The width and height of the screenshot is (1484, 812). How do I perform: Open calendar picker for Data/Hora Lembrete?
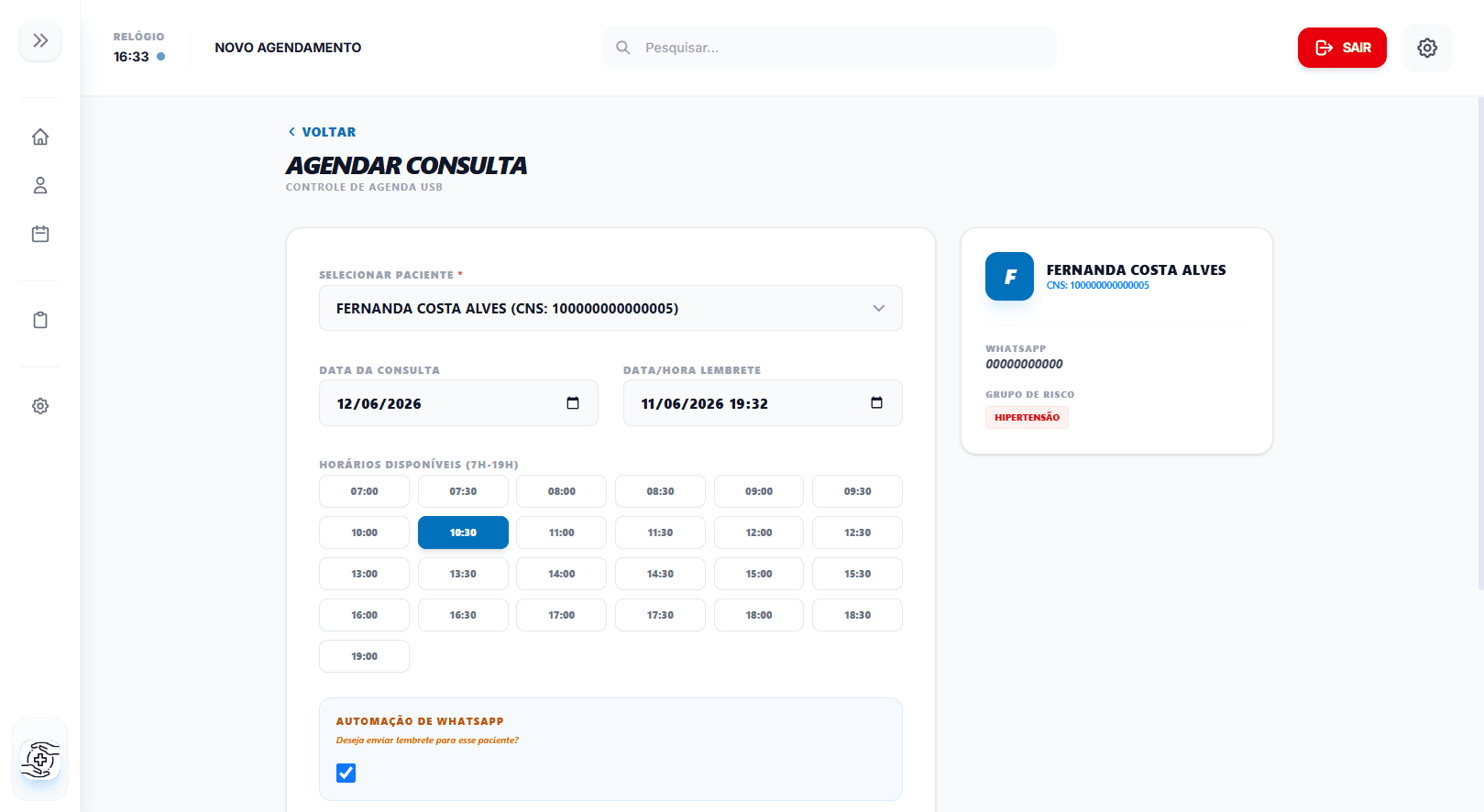876,403
